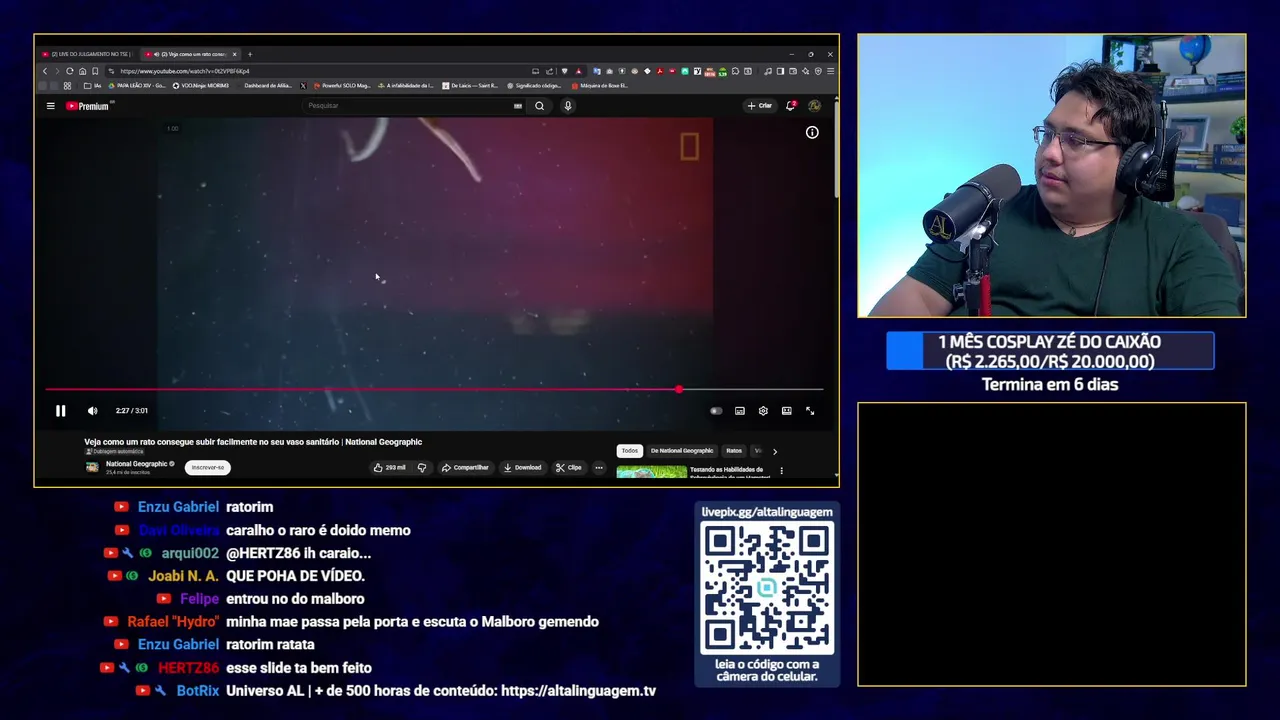Open the YouTube notifications bell
The image size is (1280, 720).
pos(790,105)
